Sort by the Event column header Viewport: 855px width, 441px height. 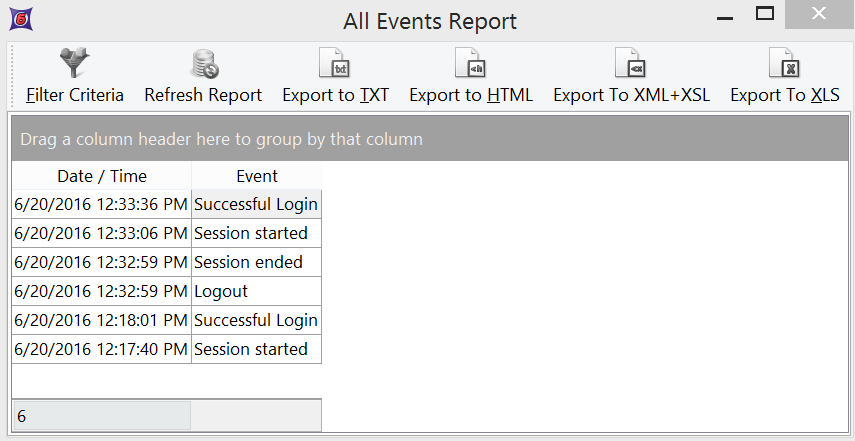point(256,176)
